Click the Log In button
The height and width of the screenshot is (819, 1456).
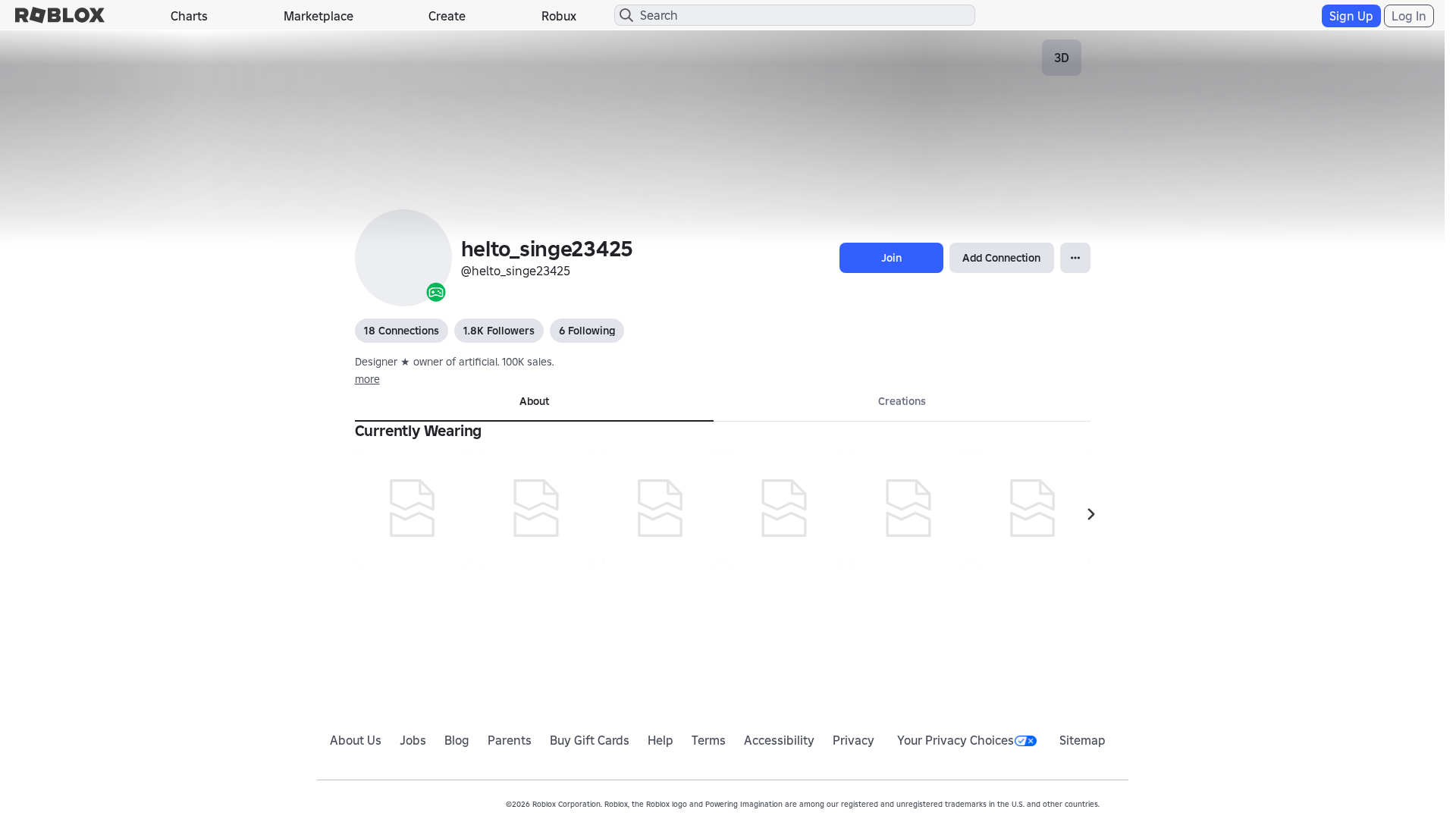1408,16
